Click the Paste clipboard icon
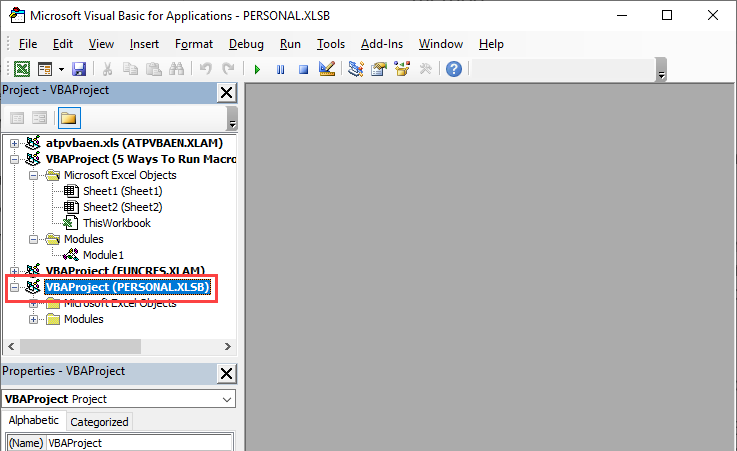Screen dimensions: 737x451 click(154, 69)
